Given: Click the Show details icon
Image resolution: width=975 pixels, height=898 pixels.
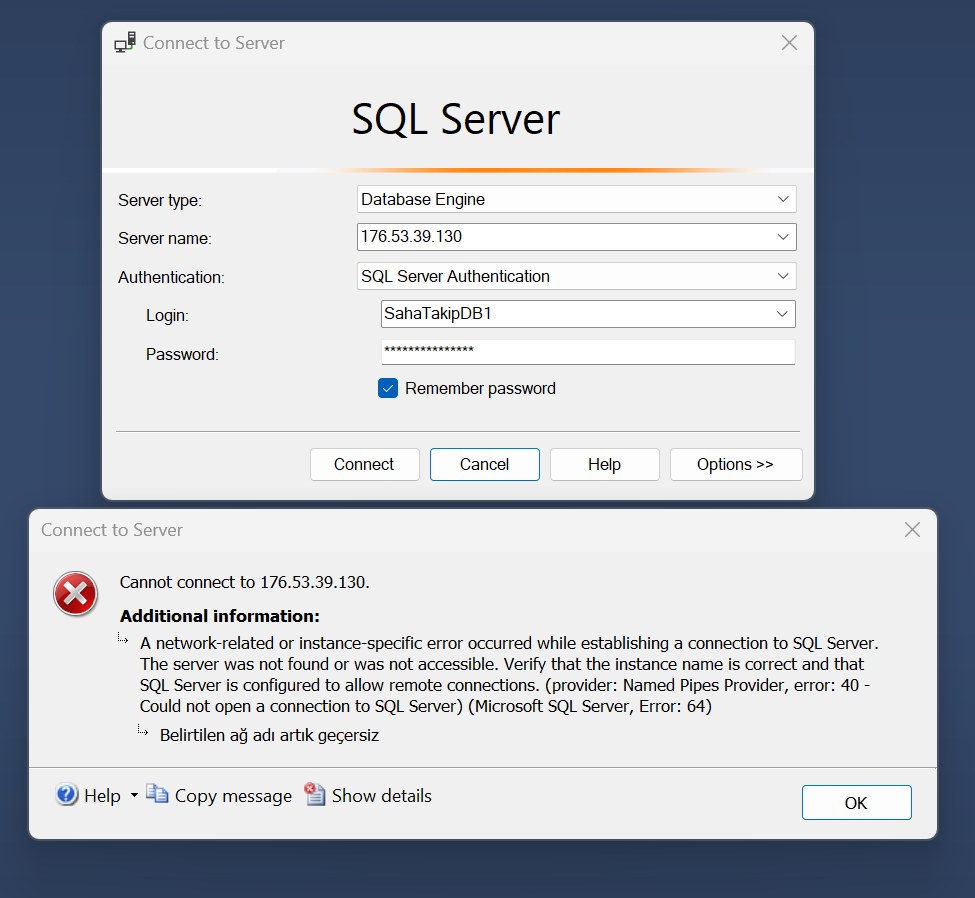Looking at the screenshot, I should 315,794.
